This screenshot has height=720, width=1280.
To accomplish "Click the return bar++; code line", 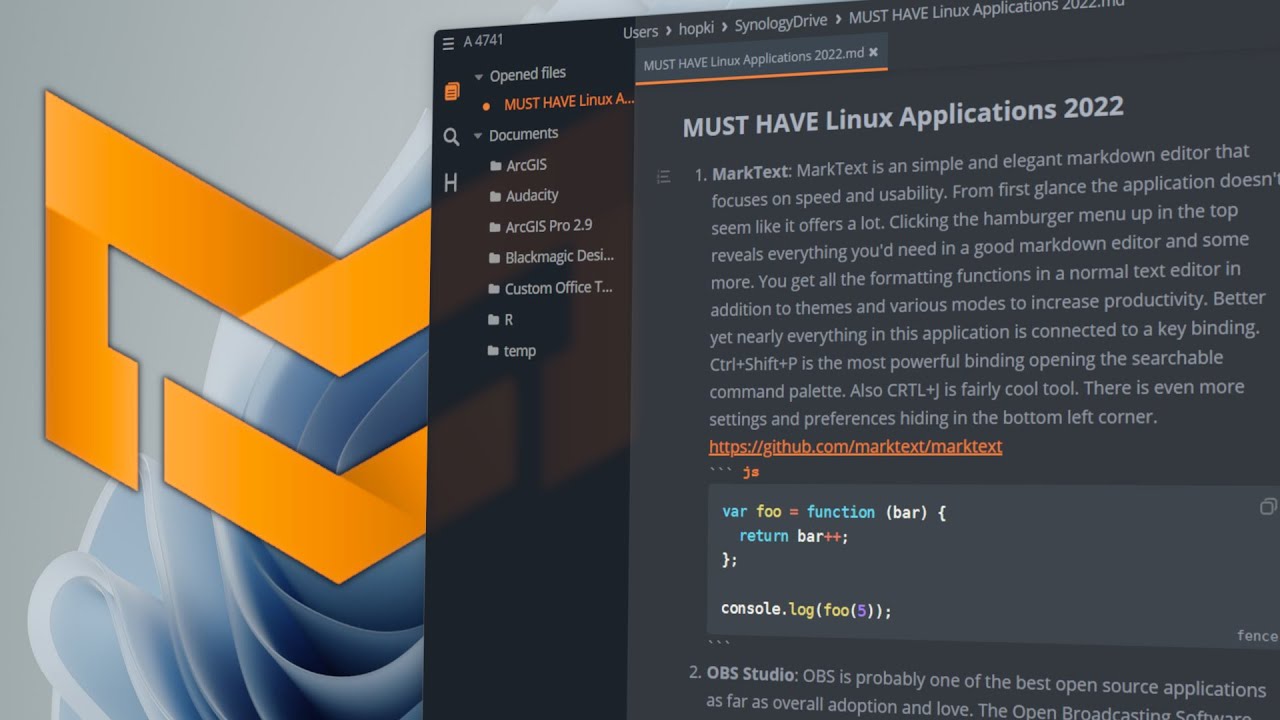I will tap(794, 536).
